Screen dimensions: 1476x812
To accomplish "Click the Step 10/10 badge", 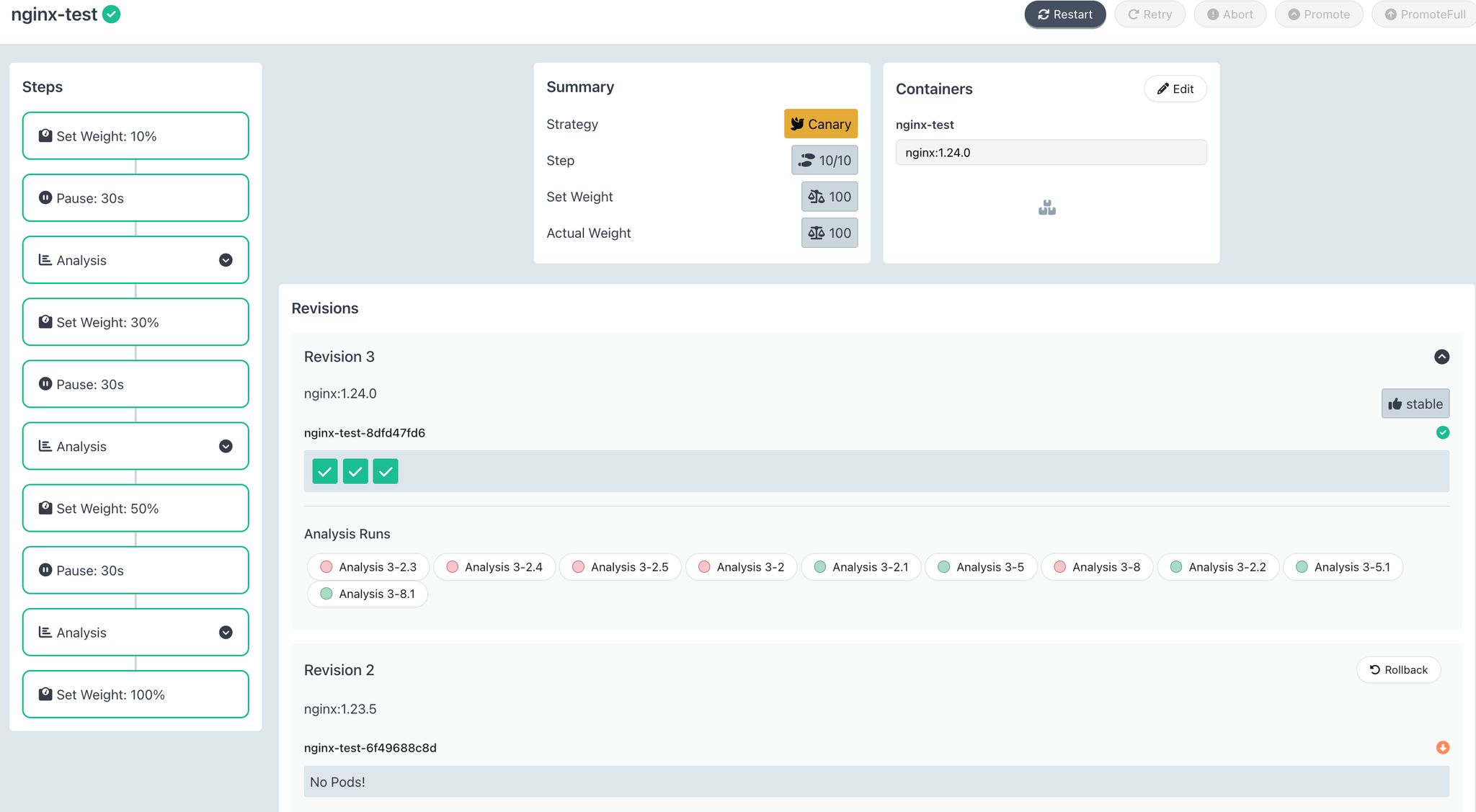I will point(824,160).
